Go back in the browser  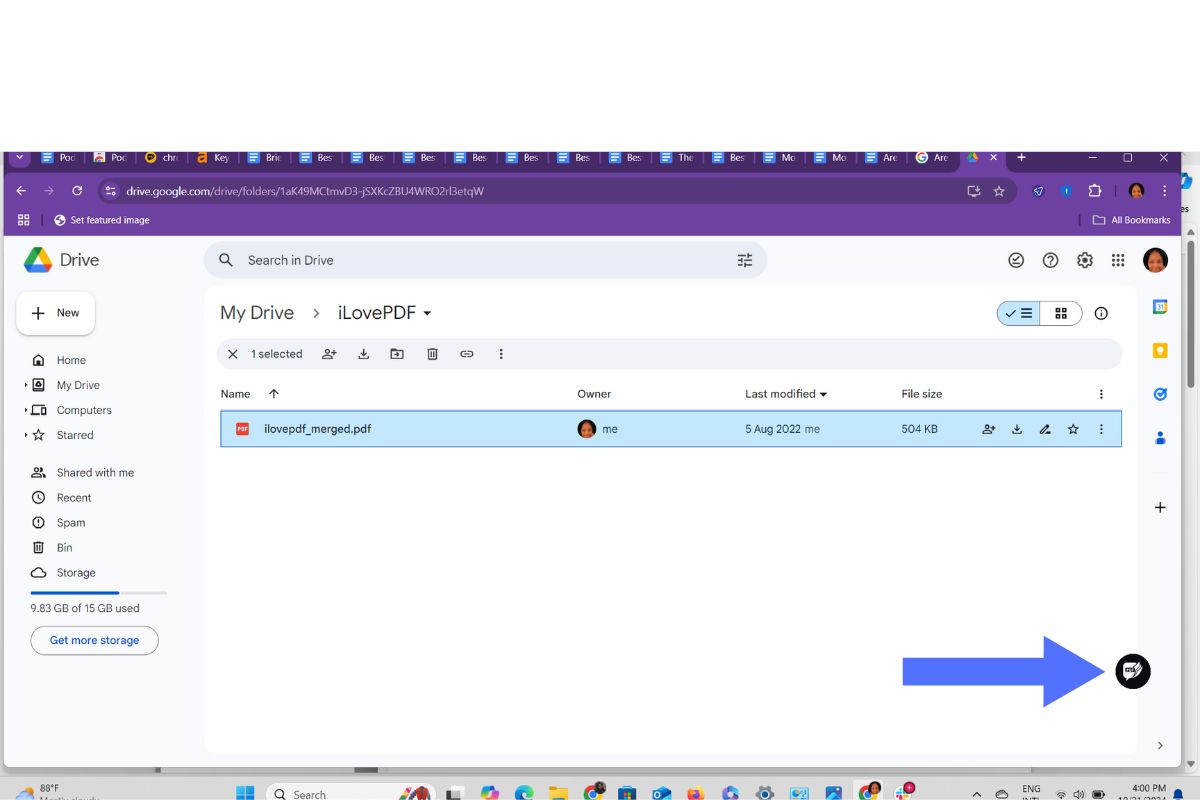pyautogui.click(x=21, y=191)
